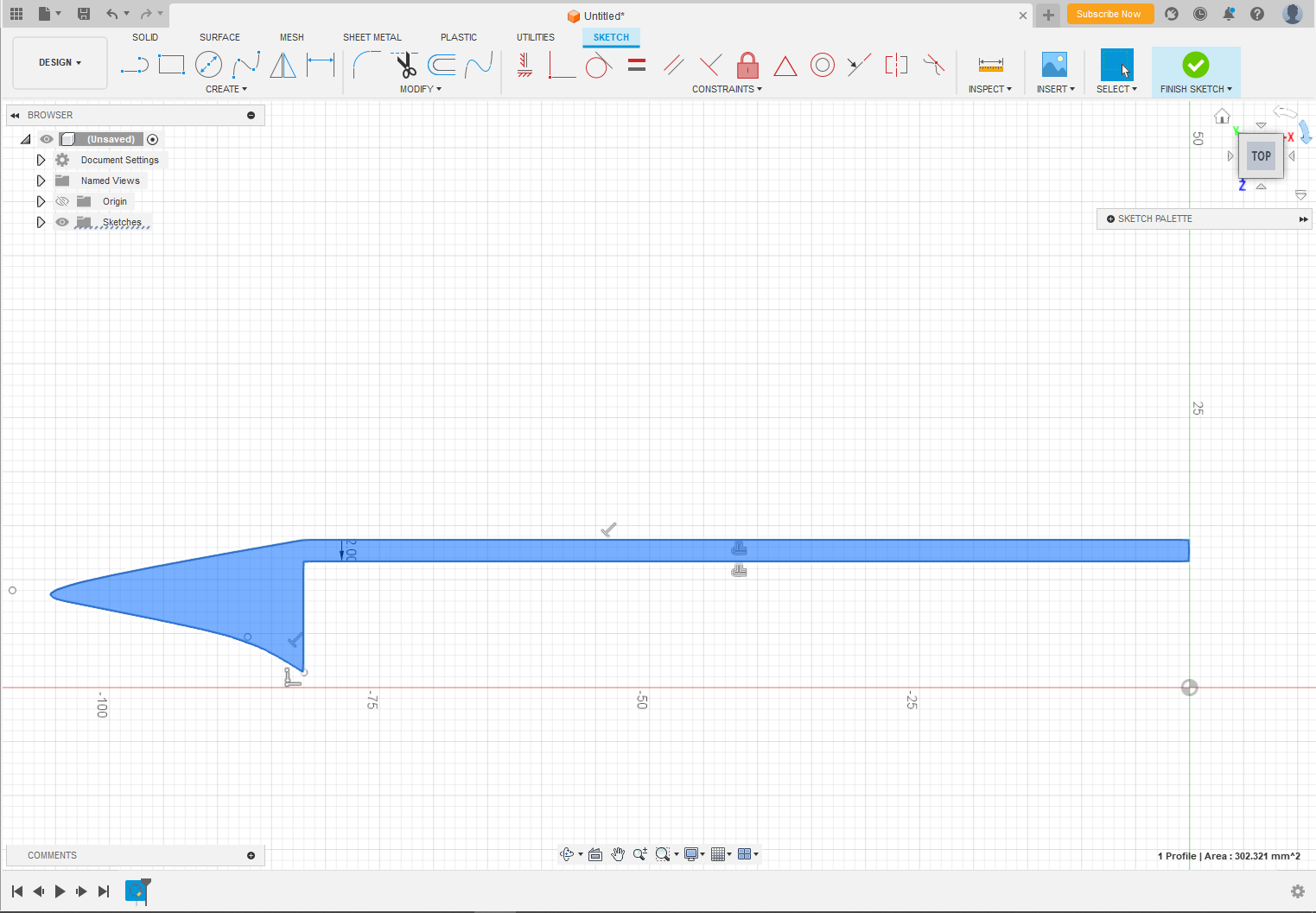Select the Offset modify tool
This screenshot has width=1316, height=913.
coord(442,65)
